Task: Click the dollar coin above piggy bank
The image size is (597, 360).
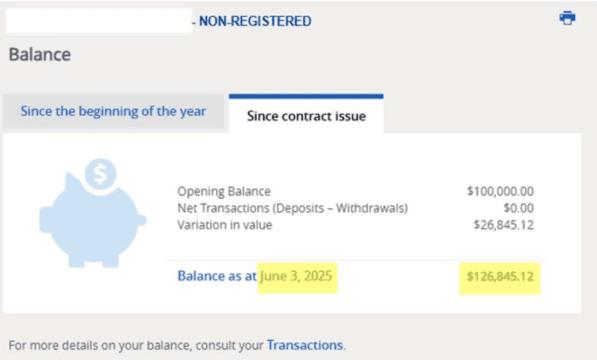Action: coord(101,174)
